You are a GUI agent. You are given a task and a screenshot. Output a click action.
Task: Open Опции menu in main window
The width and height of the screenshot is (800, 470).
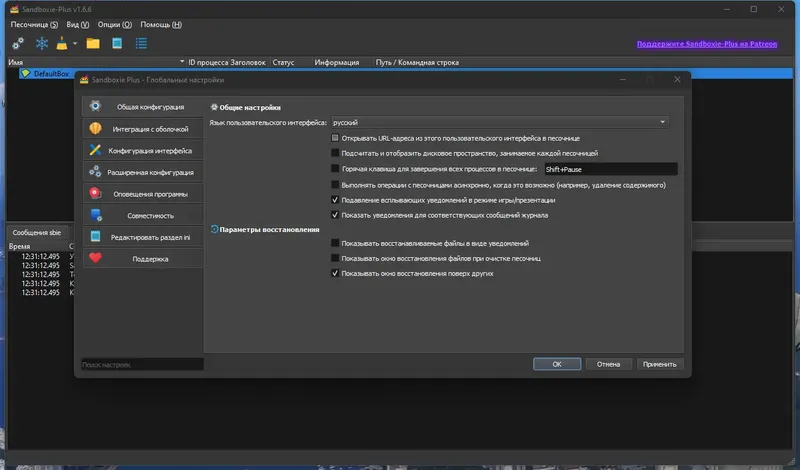[x=114, y=24]
